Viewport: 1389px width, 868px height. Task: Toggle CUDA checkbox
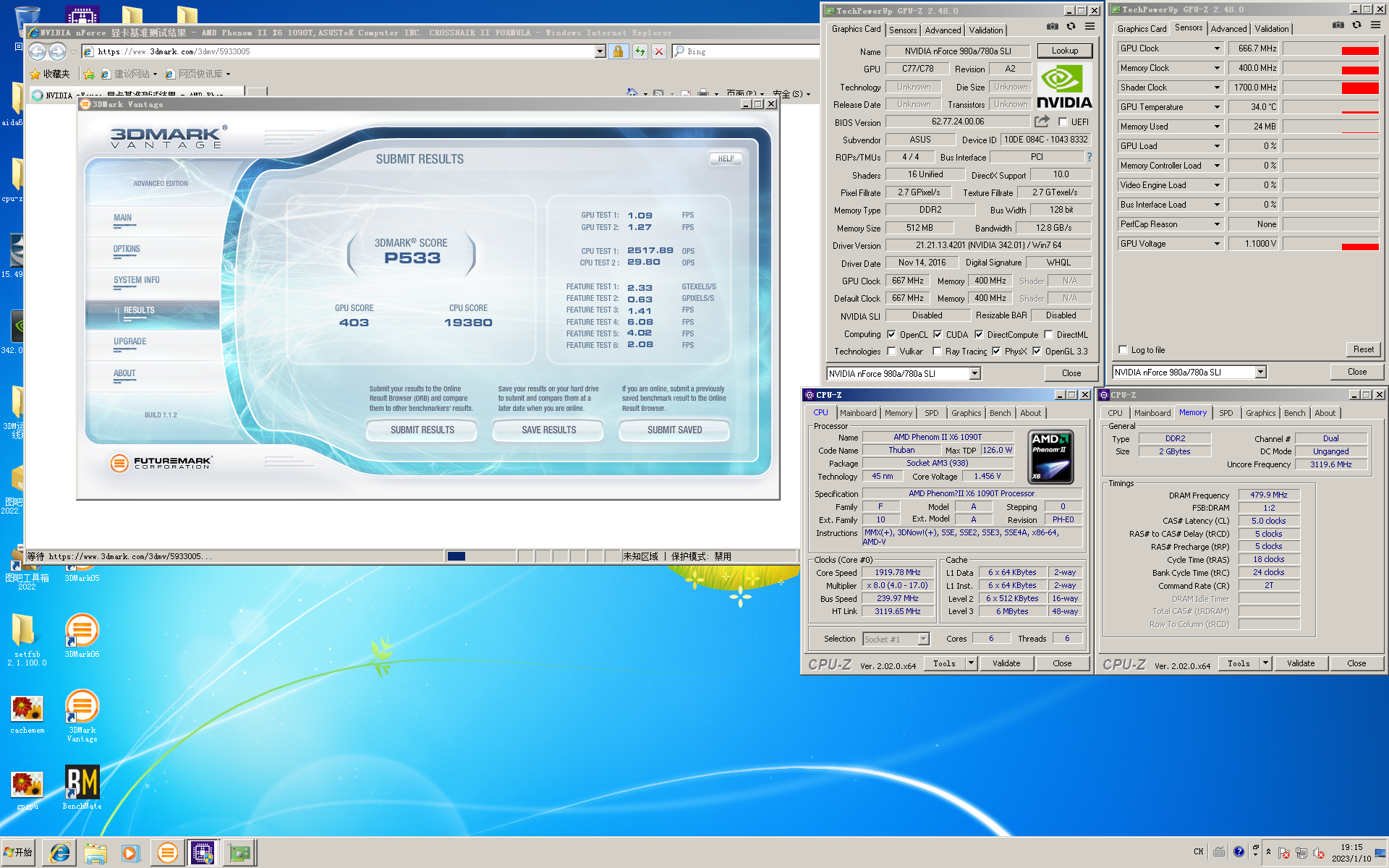coord(938,335)
